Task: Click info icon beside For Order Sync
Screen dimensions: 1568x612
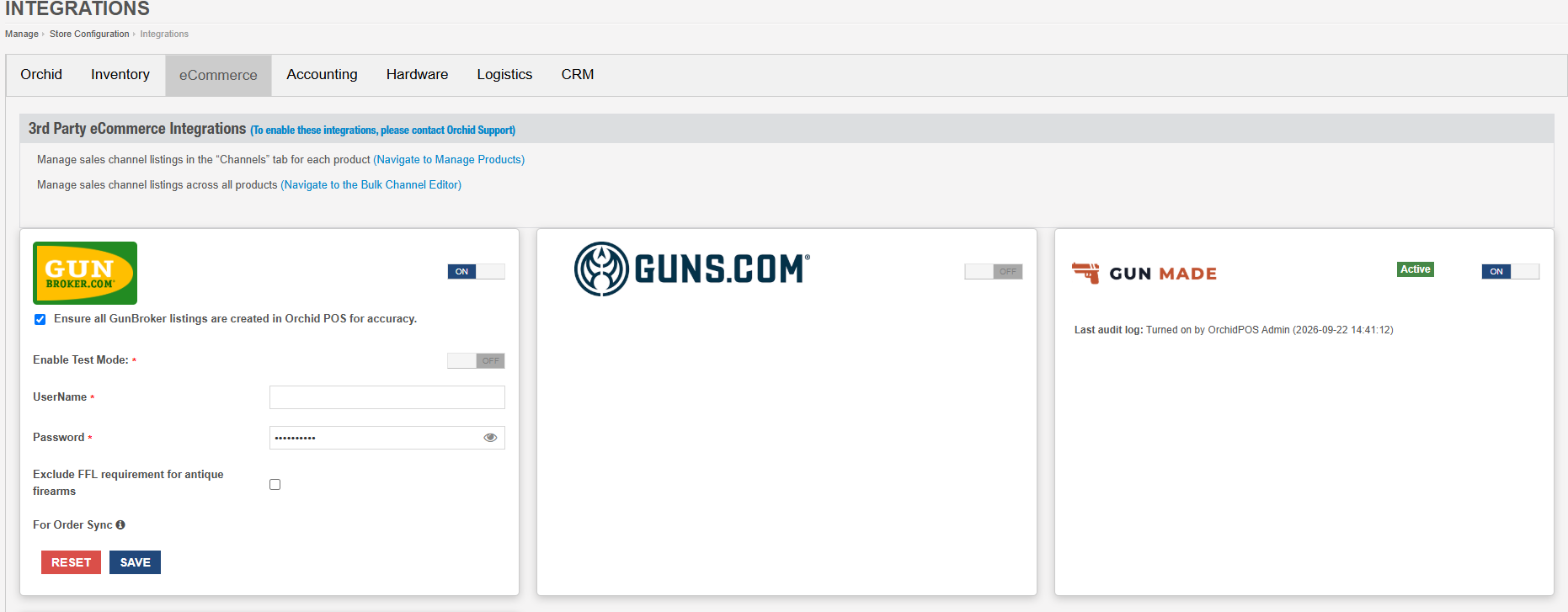Action: coord(120,524)
